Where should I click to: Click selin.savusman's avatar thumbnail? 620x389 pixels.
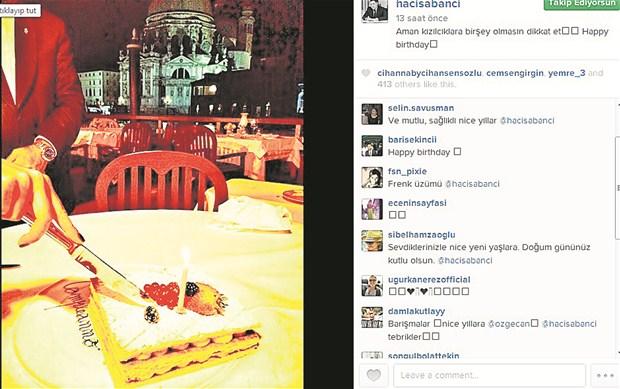coord(372,114)
